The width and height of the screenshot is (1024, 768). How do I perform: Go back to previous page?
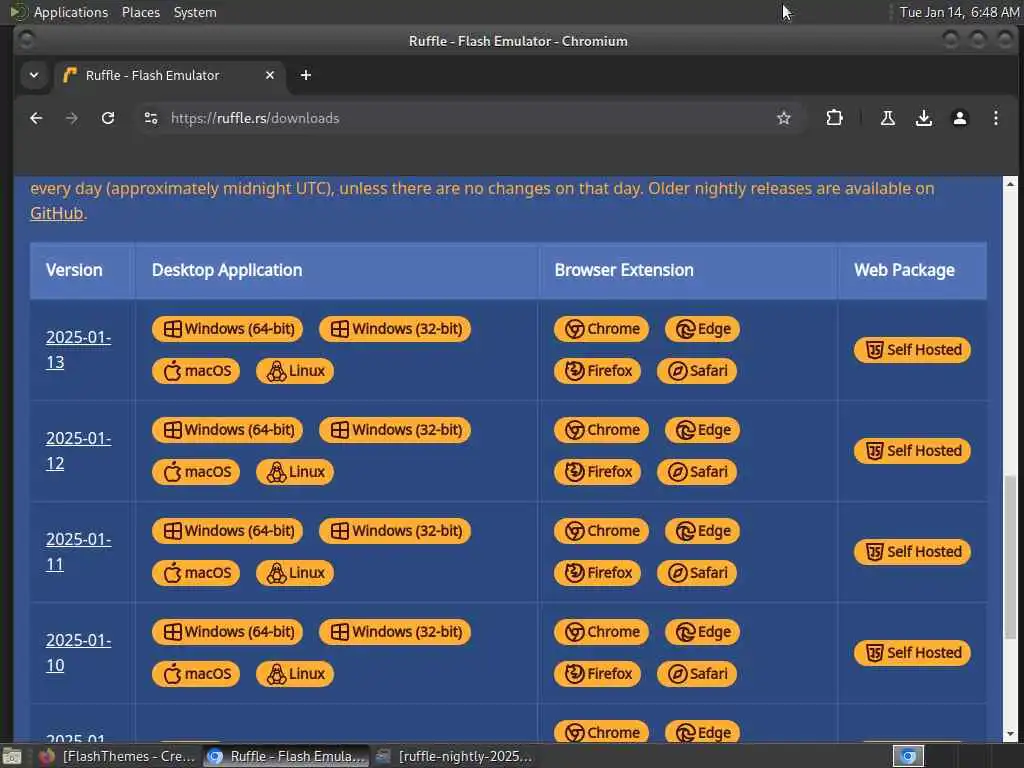(x=36, y=118)
